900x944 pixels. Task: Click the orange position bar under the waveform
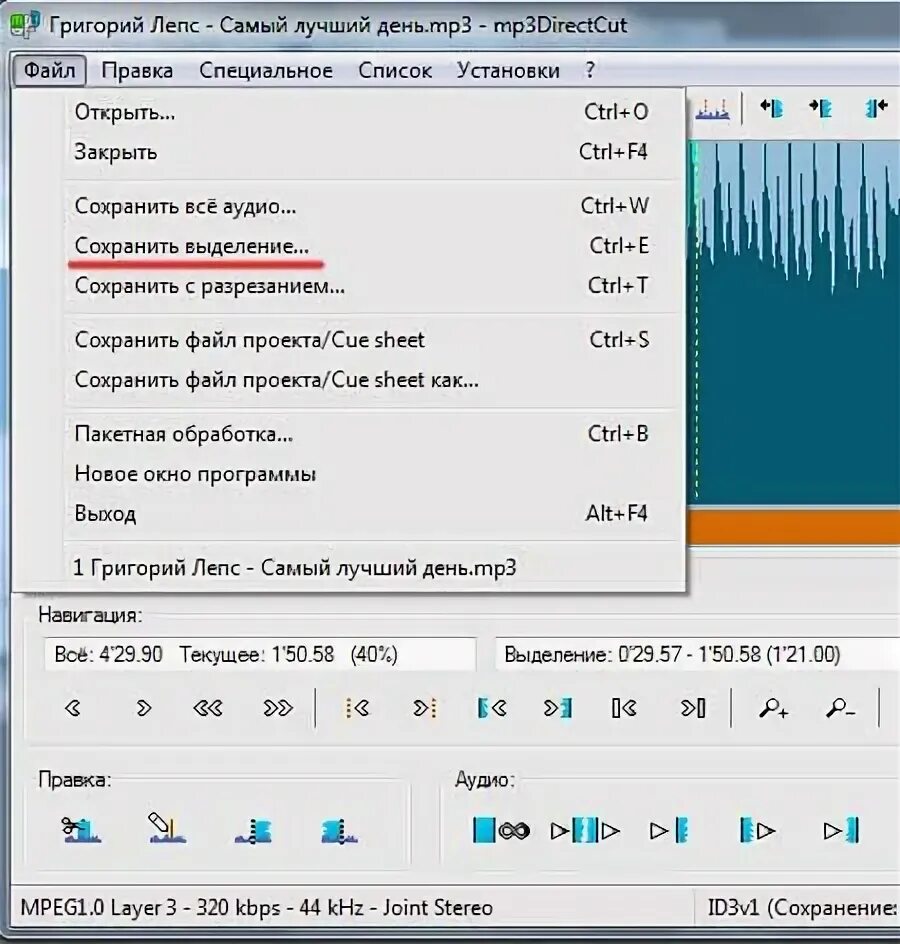click(793, 527)
